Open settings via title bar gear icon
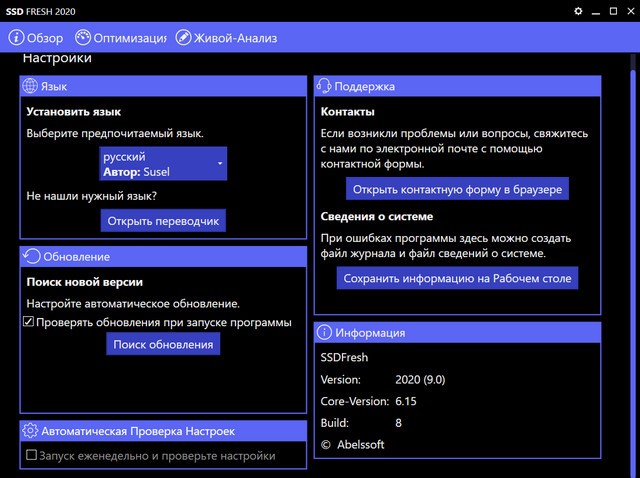Viewport: 640px width, 478px height. [577, 10]
